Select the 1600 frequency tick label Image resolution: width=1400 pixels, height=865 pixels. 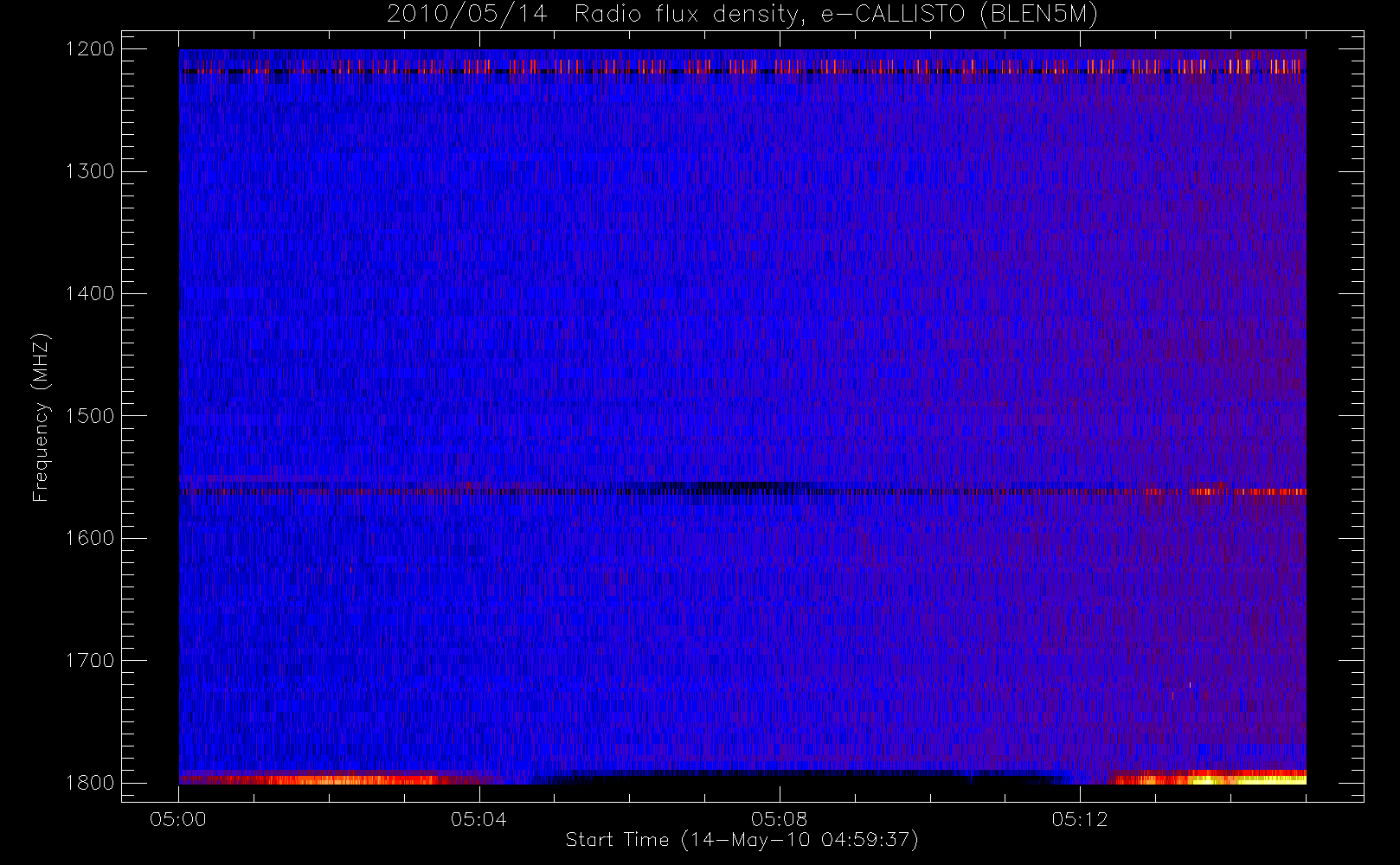(90, 538)
